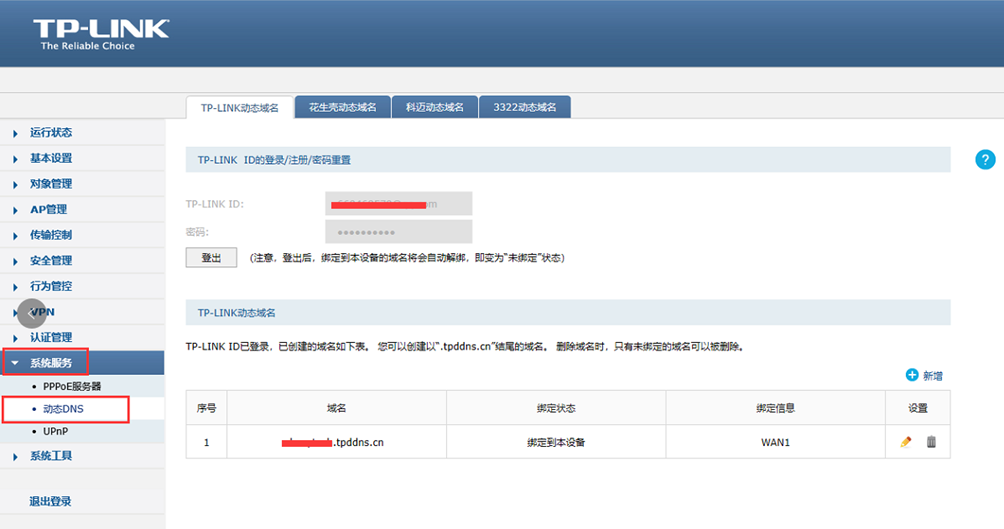
Task: Switch to 3322动态域名 tab
Action: tap(524, 107)
